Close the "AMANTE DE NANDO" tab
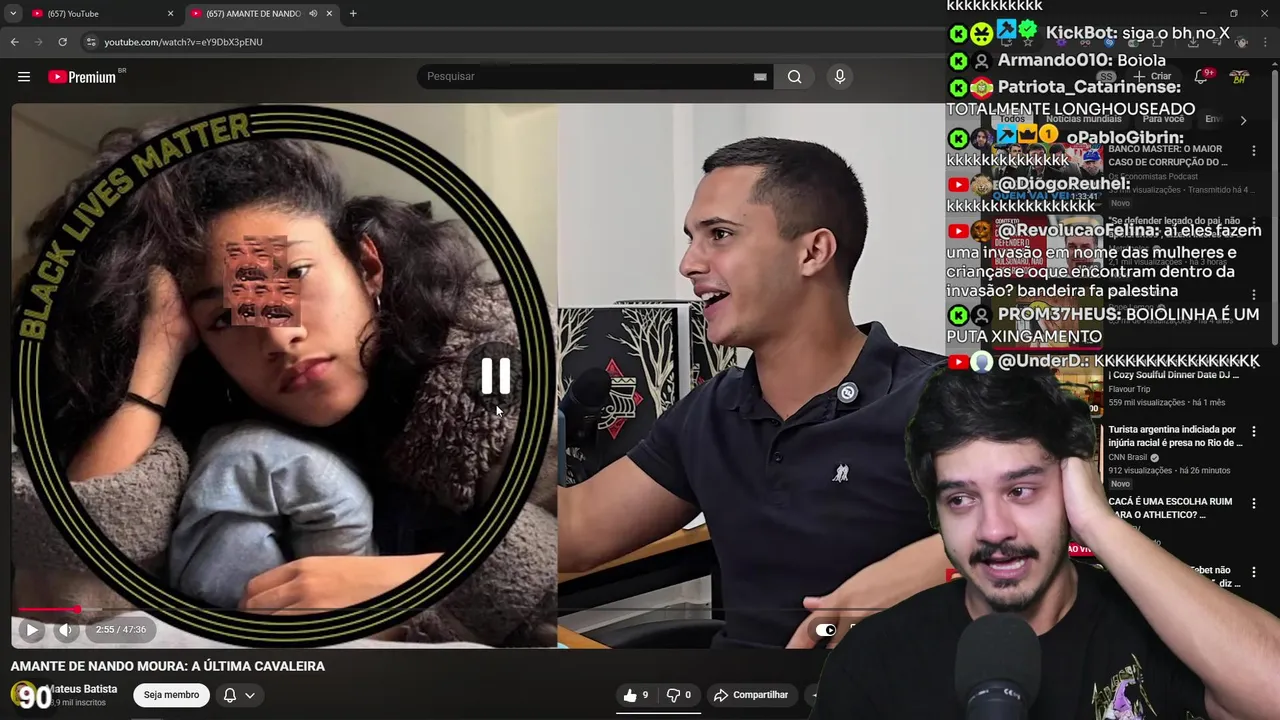The image size is (1280, 720). pos(329,13)
